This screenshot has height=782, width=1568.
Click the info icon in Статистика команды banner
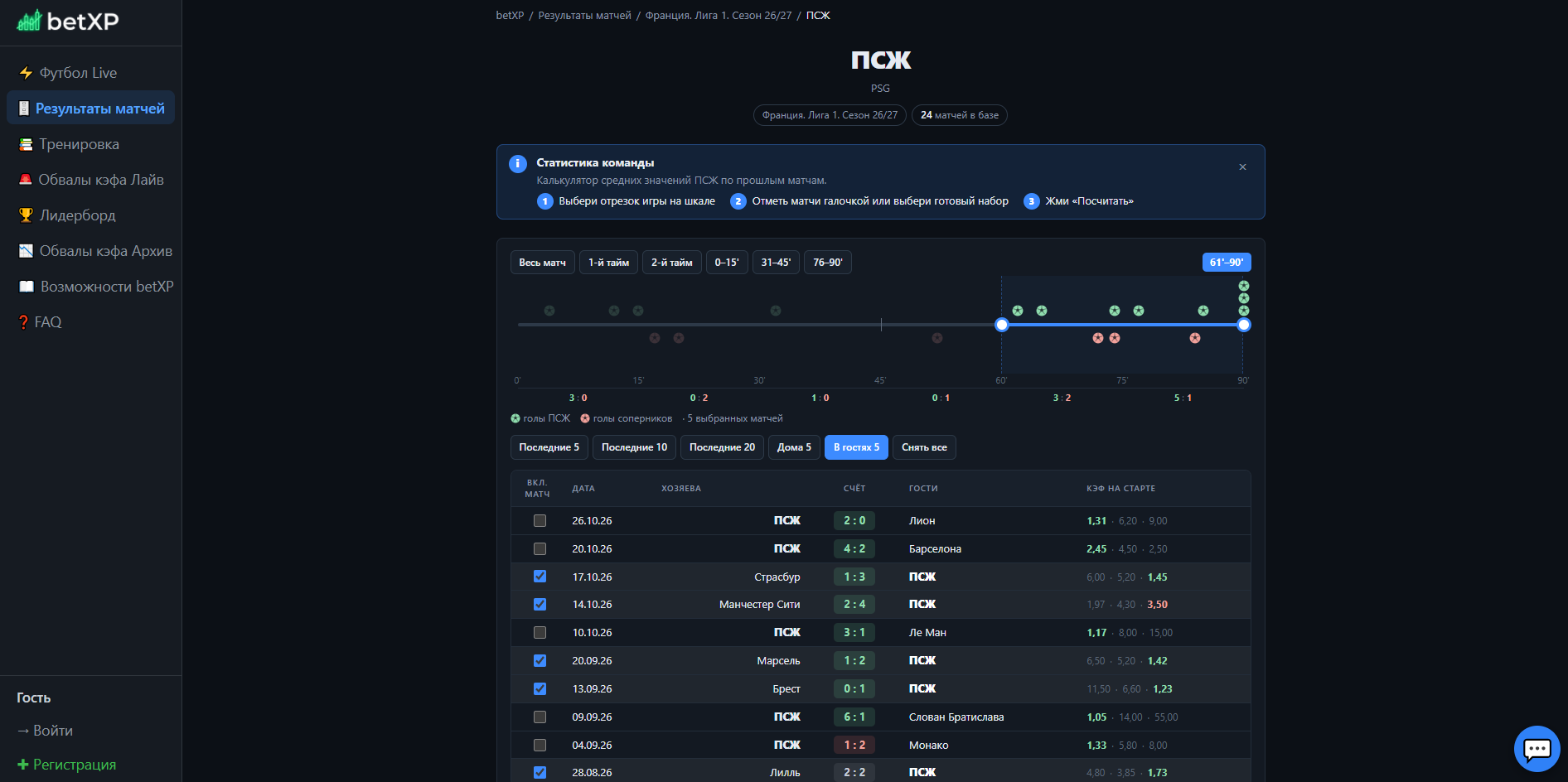point(517,163)
